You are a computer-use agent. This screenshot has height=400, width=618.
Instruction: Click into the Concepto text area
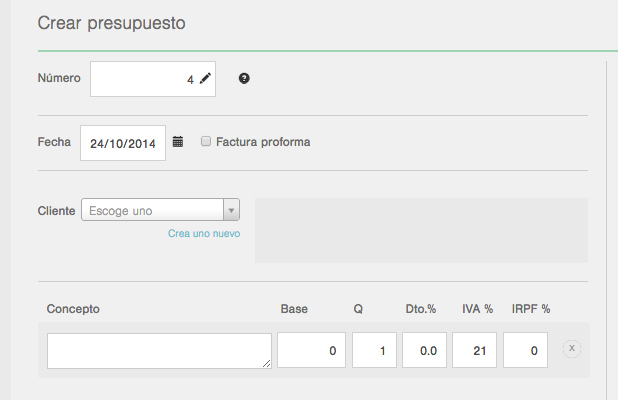(159, 351)
